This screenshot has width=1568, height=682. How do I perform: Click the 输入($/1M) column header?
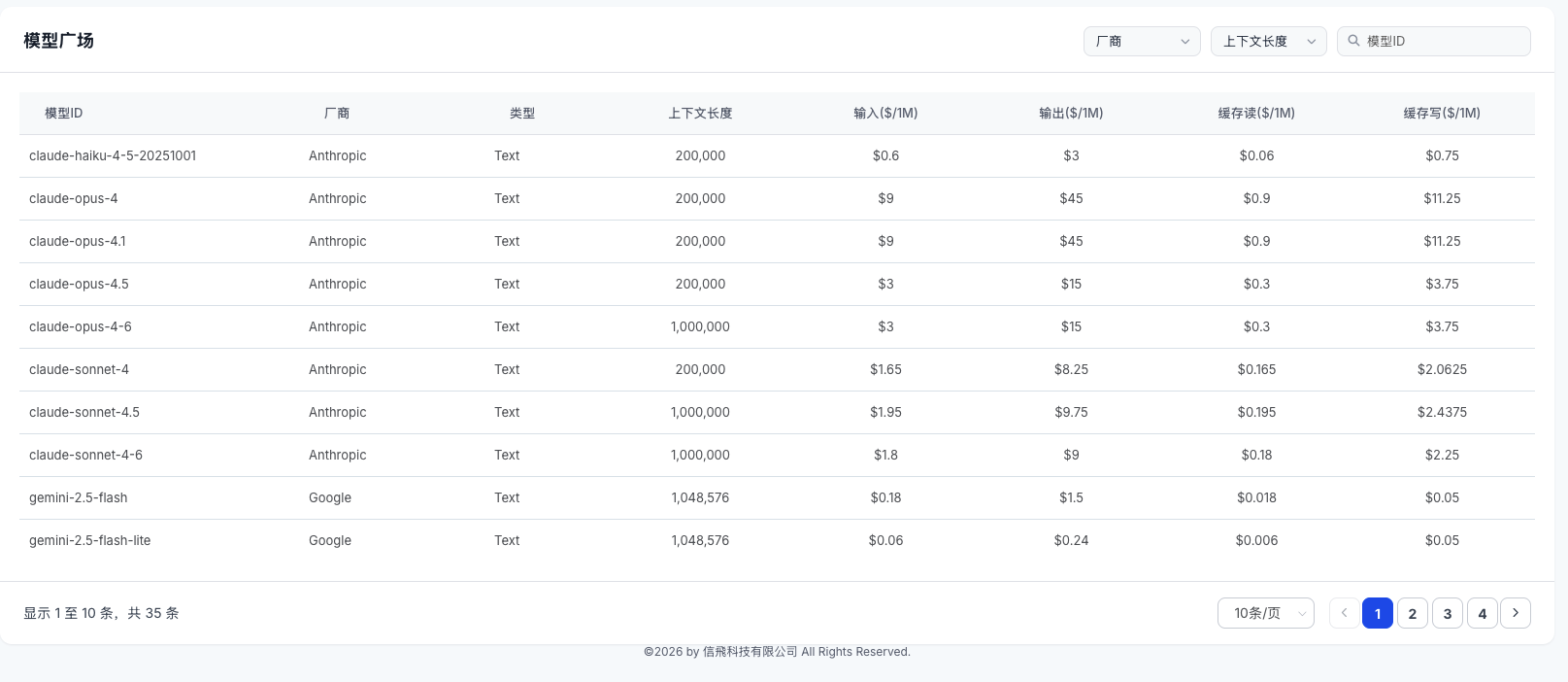click(x=885, y=113)
